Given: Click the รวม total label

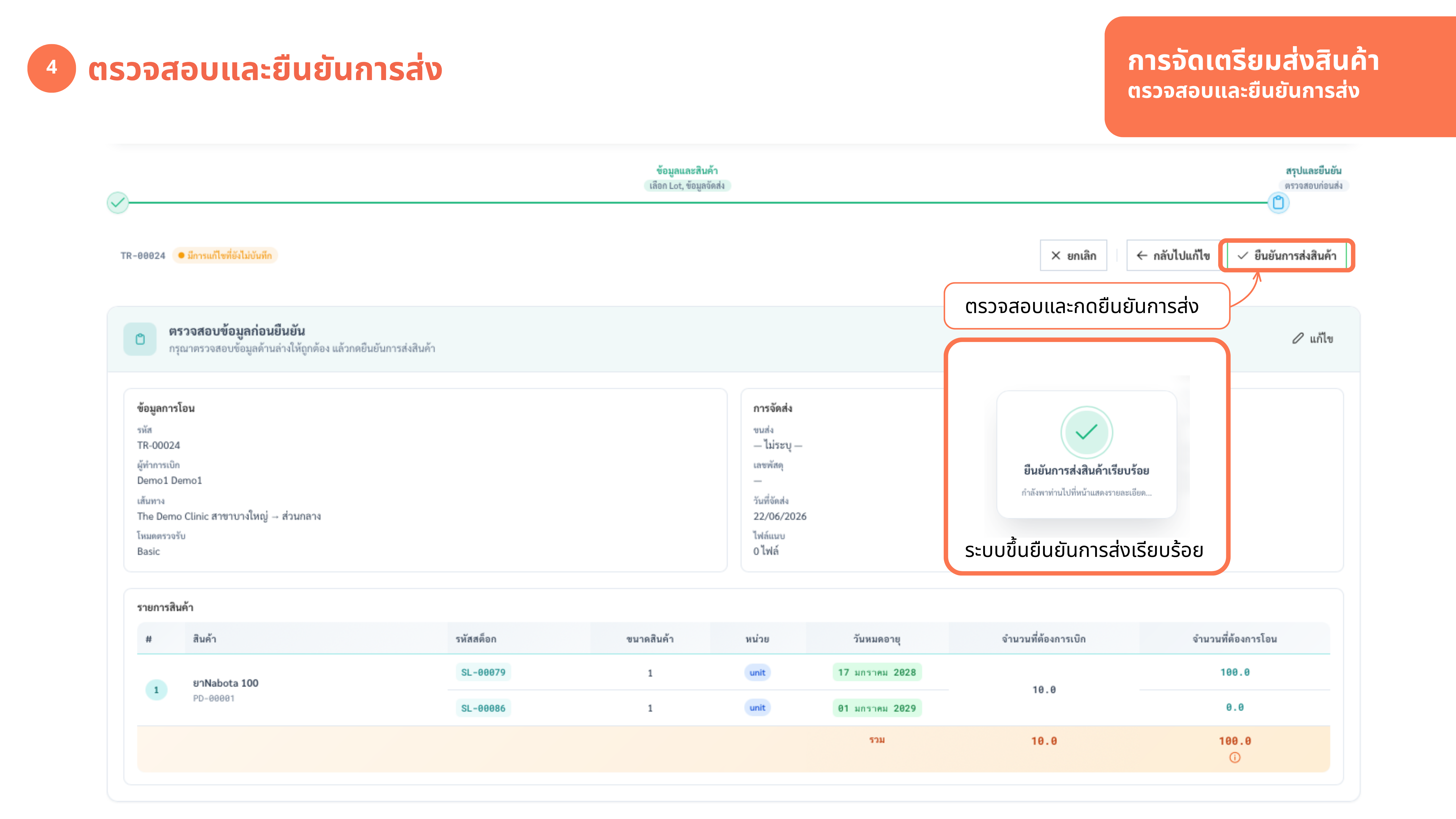Looking at the screenshot, I should click(x=877, y=740).
